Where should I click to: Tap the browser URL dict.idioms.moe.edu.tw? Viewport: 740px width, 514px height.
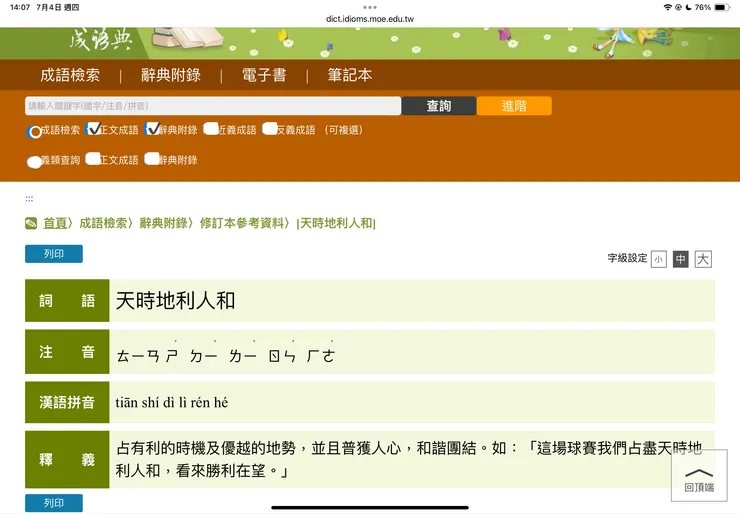[370, 19]
